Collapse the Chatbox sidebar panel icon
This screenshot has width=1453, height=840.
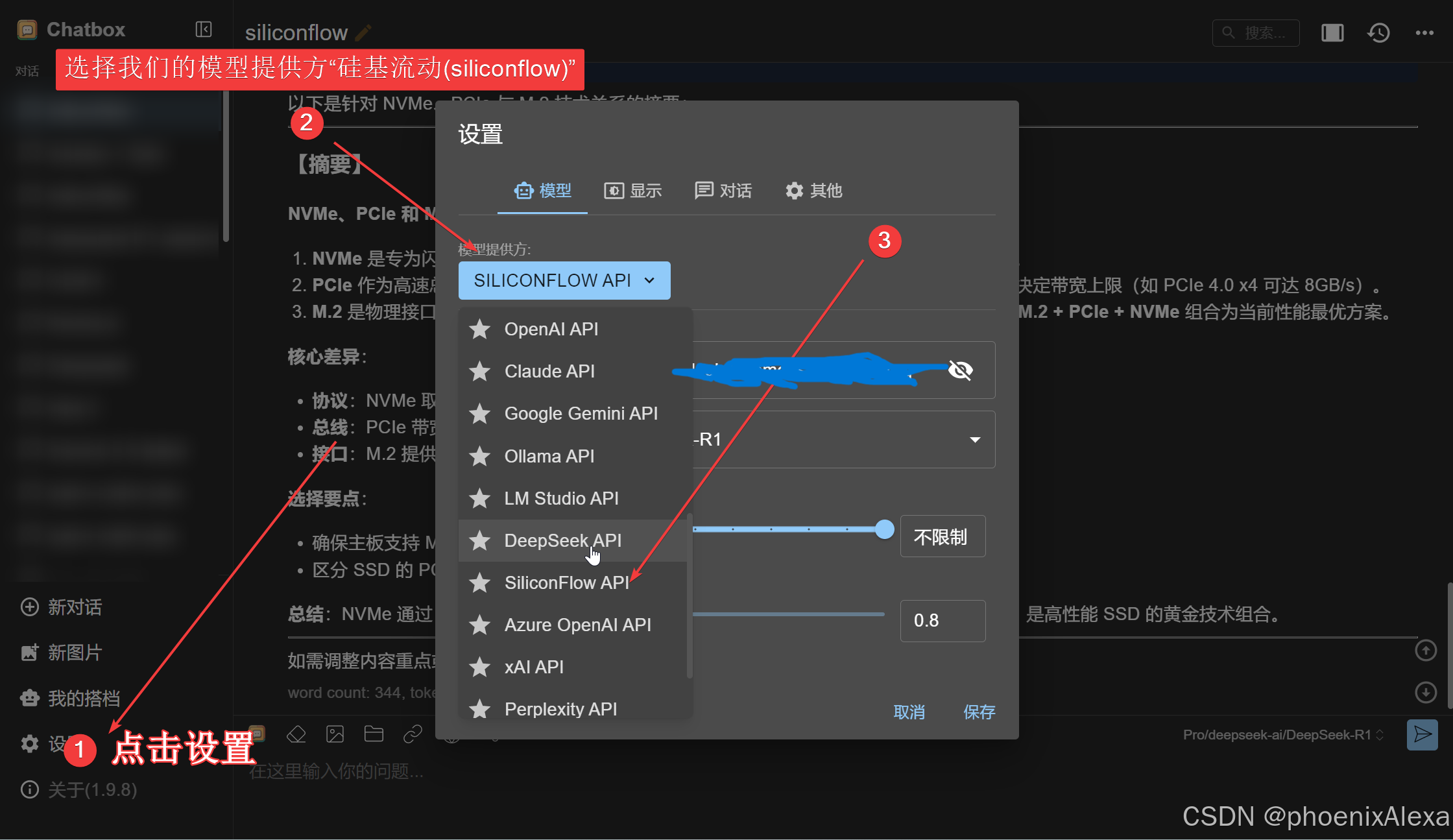point(203,30)
